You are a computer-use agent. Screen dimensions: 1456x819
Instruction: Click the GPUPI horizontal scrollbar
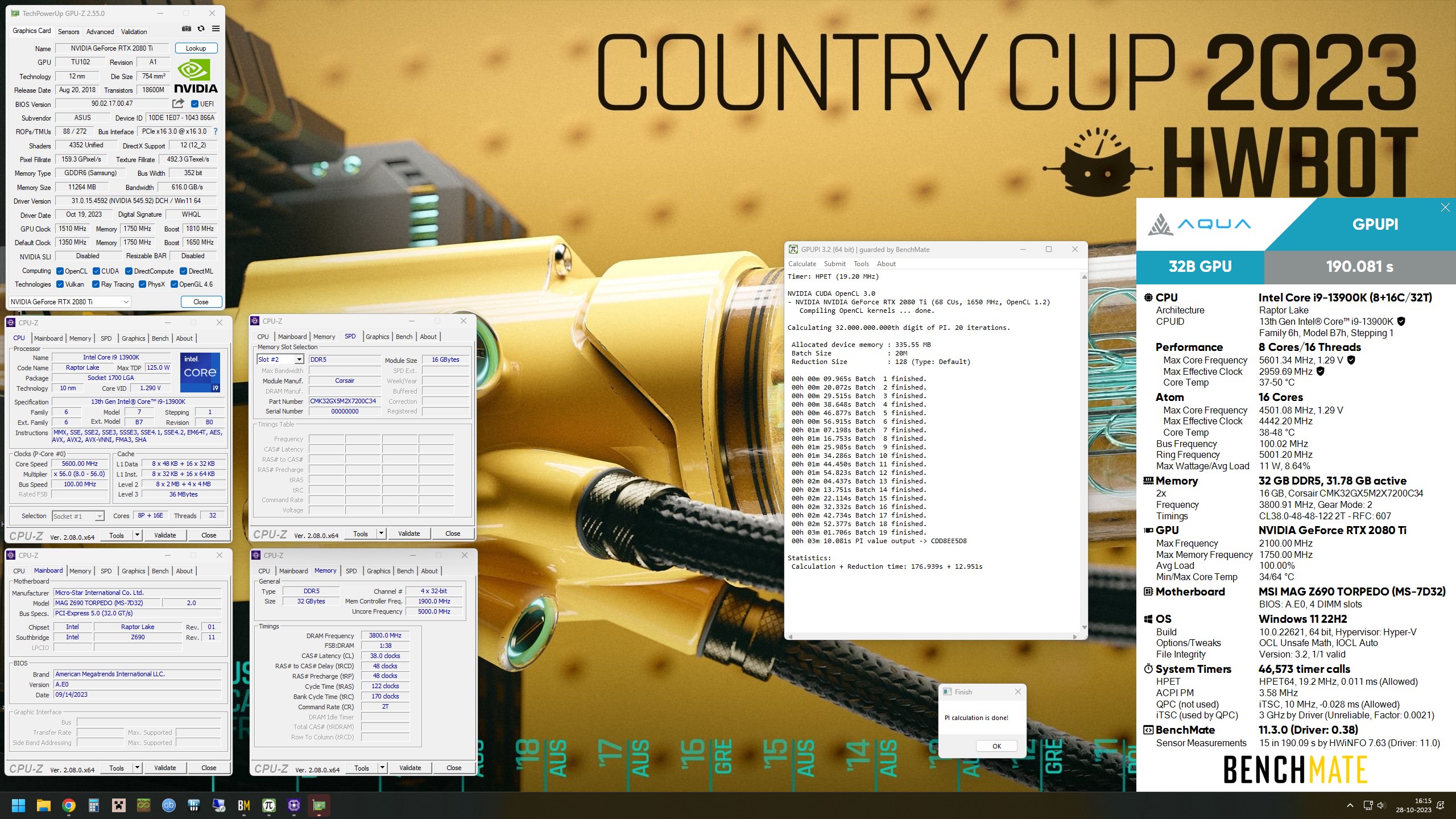932,636
